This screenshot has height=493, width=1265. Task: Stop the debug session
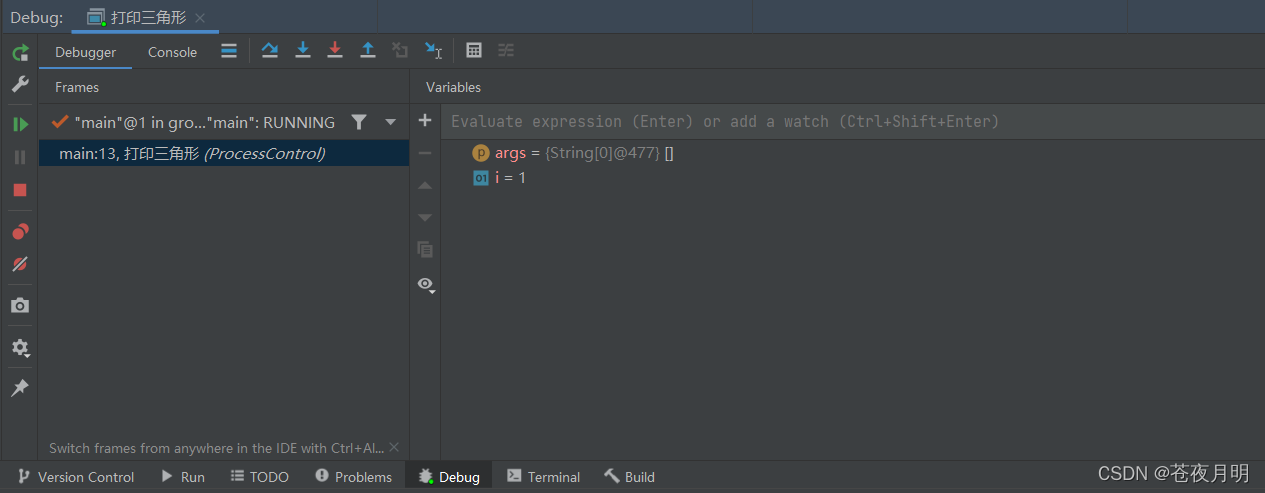(20, 190)
